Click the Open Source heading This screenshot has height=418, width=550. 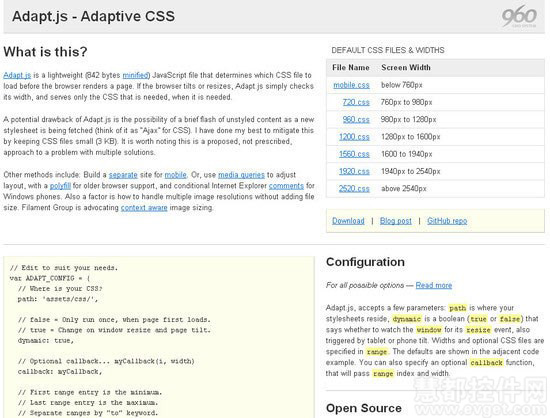click(364, 408)
